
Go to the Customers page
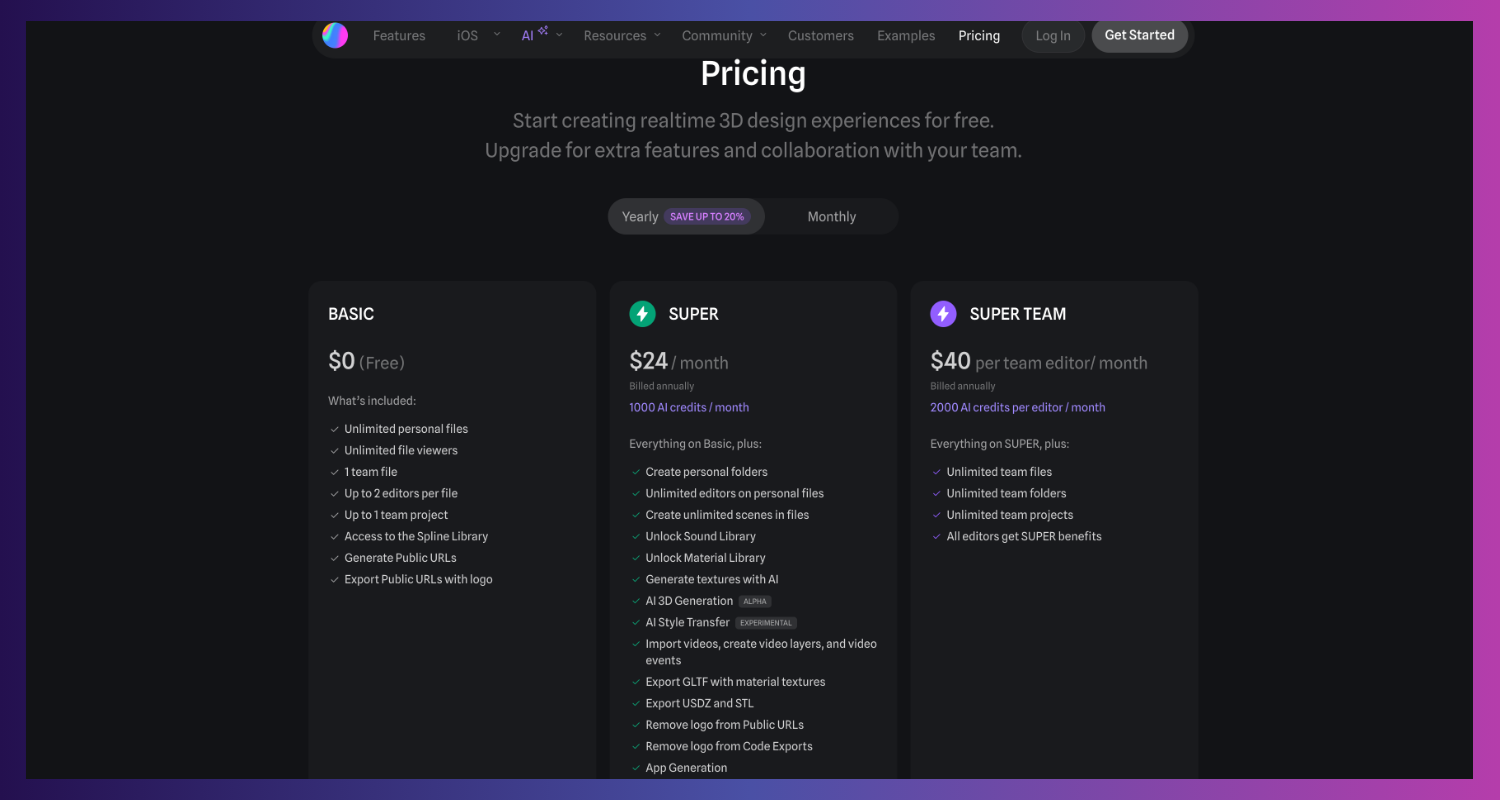click(x=821, y=36)
